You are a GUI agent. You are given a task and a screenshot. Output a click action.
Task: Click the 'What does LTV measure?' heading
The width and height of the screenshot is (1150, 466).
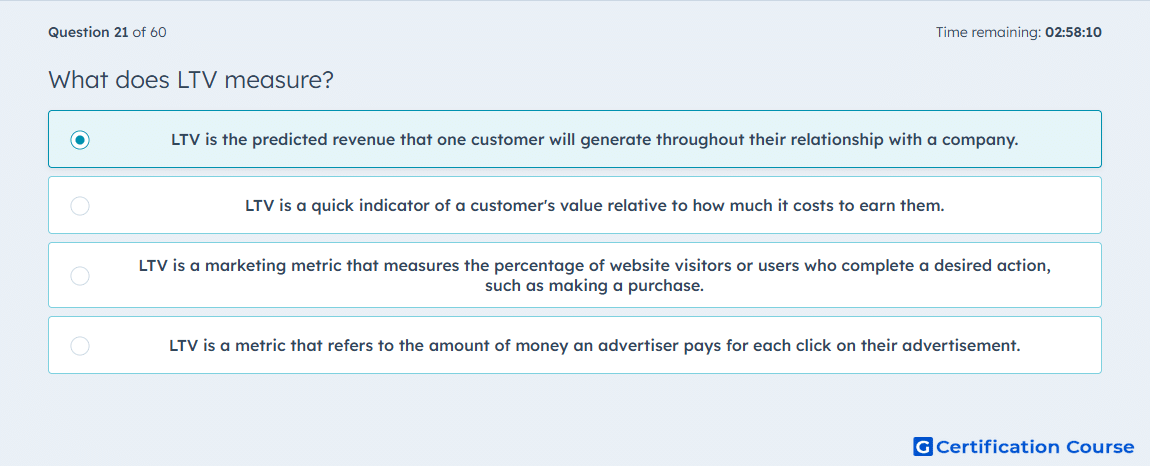pos(191,80)
